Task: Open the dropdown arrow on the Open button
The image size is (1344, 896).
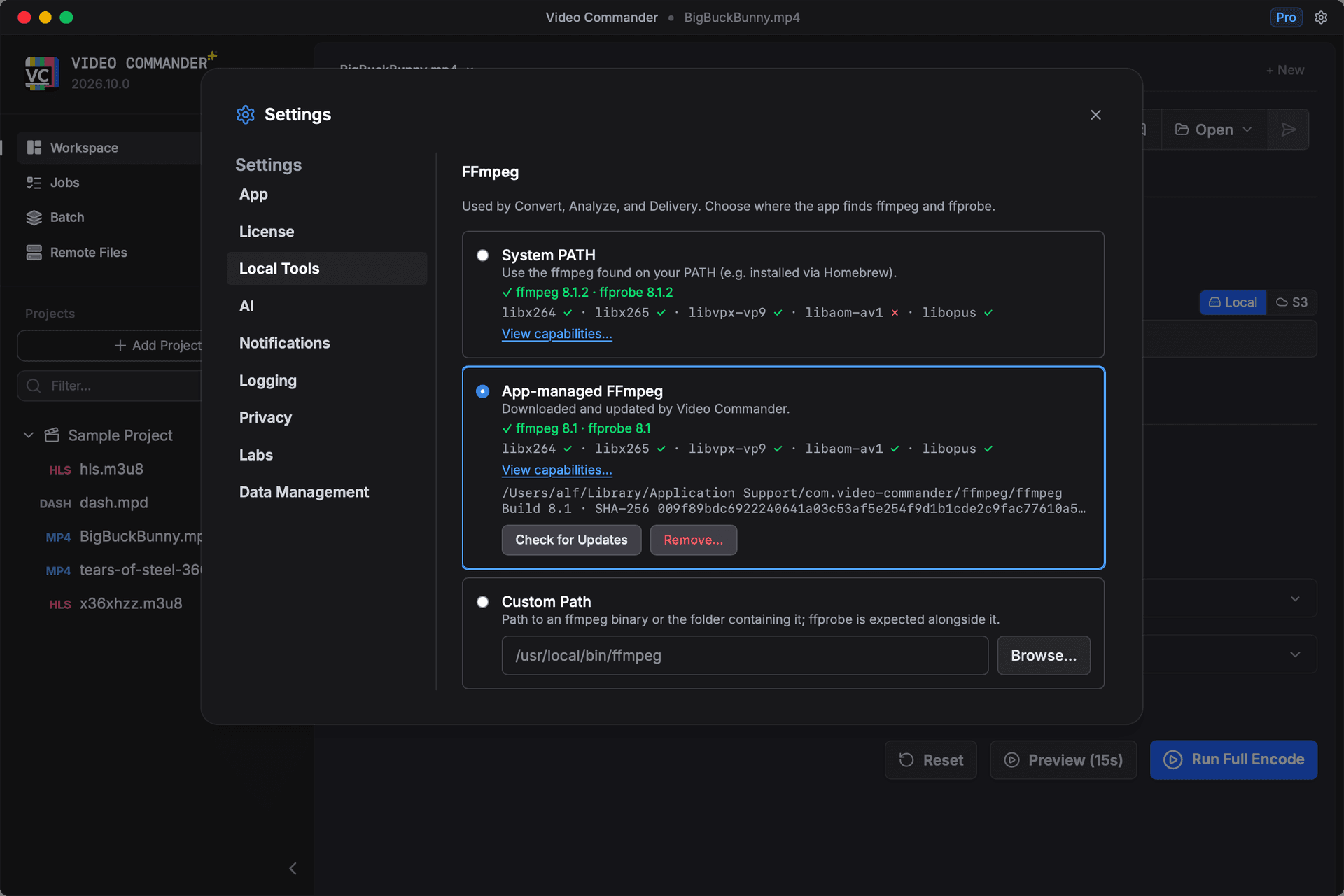Action: pos(1247,129)
